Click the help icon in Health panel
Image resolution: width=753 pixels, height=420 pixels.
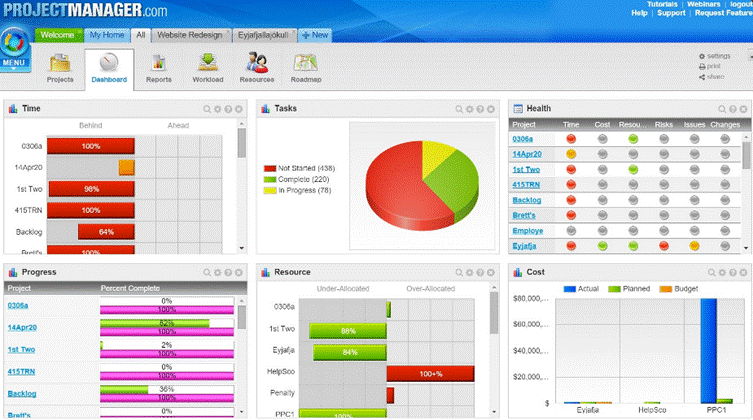(x=733, y=109)
